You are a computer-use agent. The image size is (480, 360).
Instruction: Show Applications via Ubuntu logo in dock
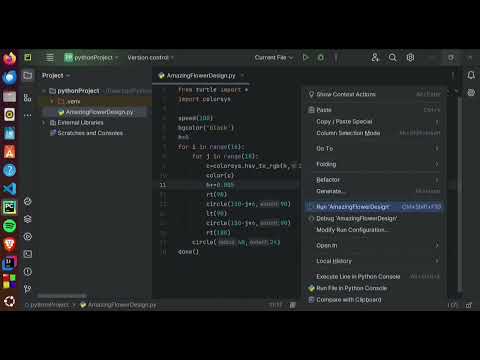coord(9,302)
